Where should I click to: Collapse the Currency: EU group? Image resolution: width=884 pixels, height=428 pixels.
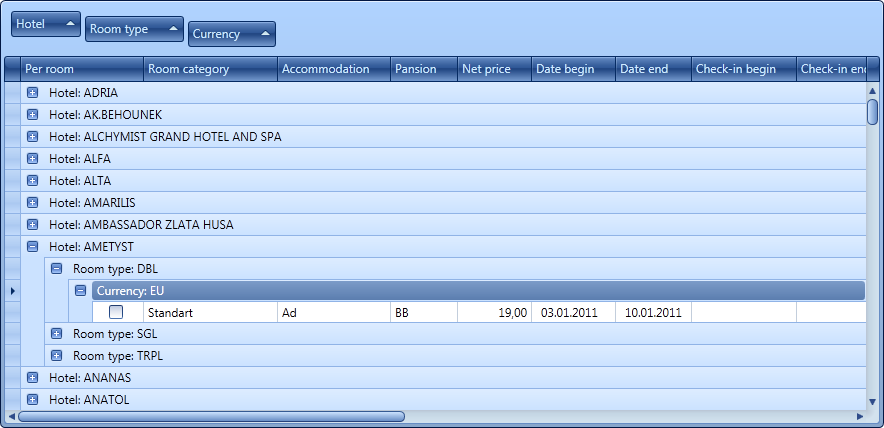pyautogui.click(x=81, y=291)
